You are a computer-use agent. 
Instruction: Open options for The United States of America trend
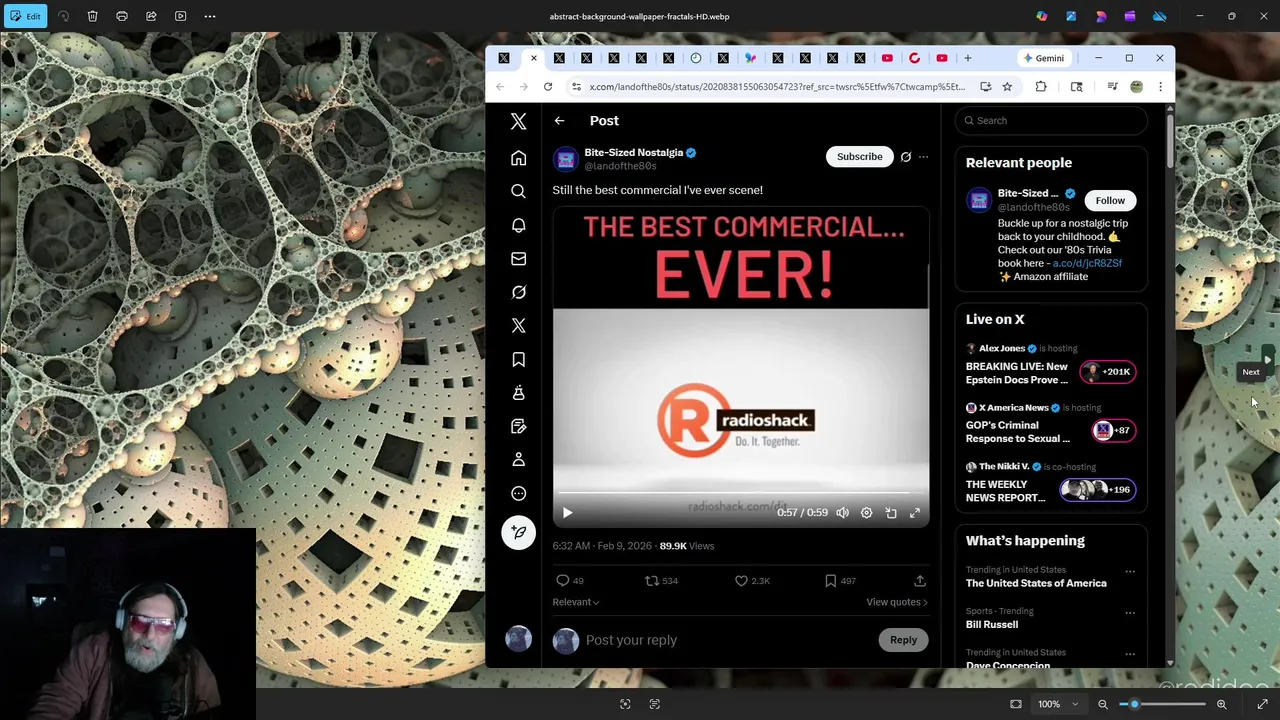[x=1130, y=571]
